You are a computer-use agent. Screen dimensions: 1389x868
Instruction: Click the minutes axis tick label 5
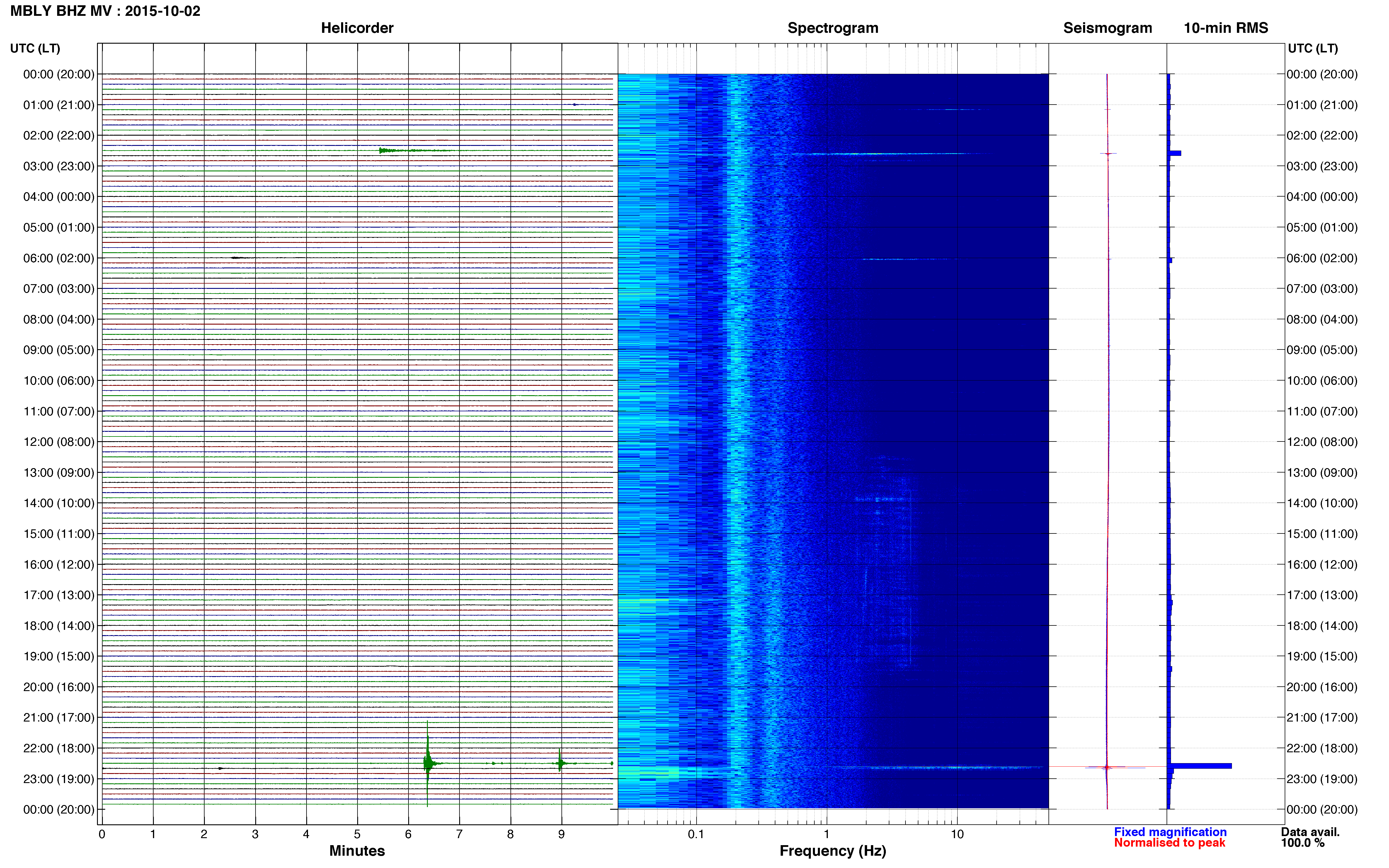pyautogui.click(x=357, y=834)
